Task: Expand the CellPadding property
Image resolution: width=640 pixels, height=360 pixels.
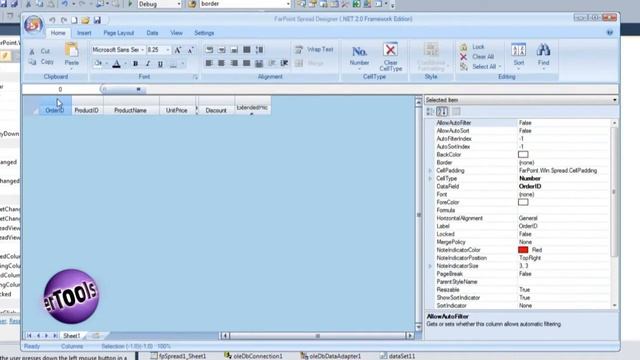Action: tap(430, 171)
